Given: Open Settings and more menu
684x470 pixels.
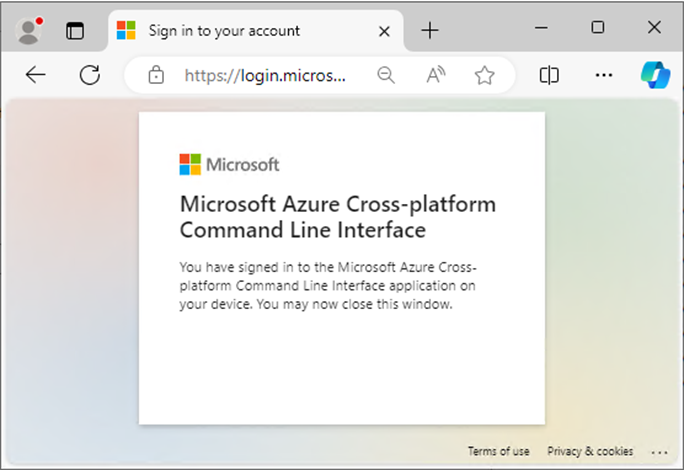Looking at the screenshot, I should [x=604, y=75].
